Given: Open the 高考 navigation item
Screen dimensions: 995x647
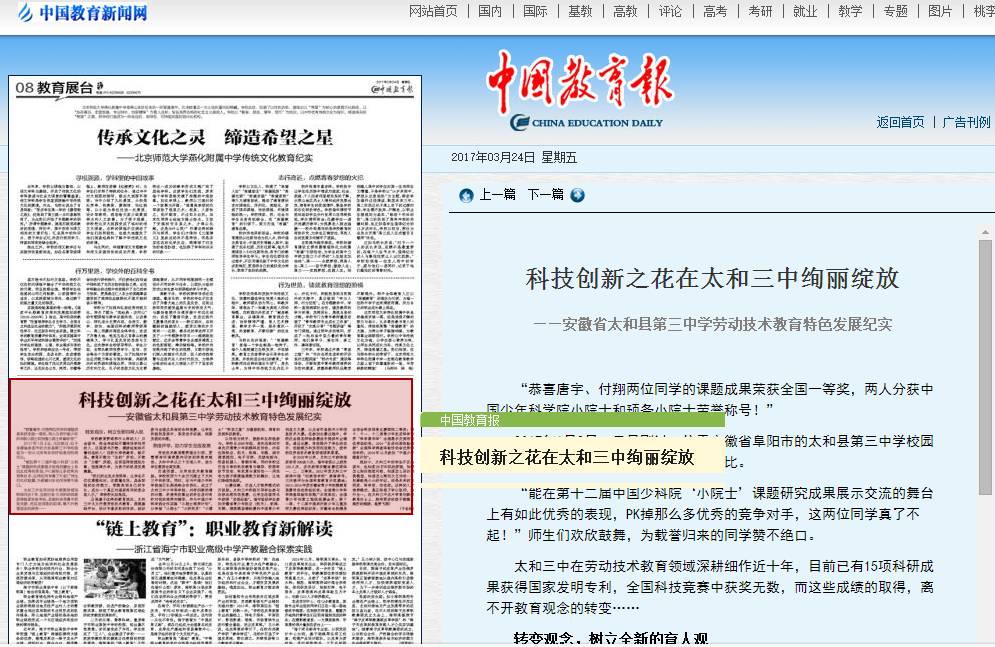Looking at the screenshot, I should (x=715, y=11).
